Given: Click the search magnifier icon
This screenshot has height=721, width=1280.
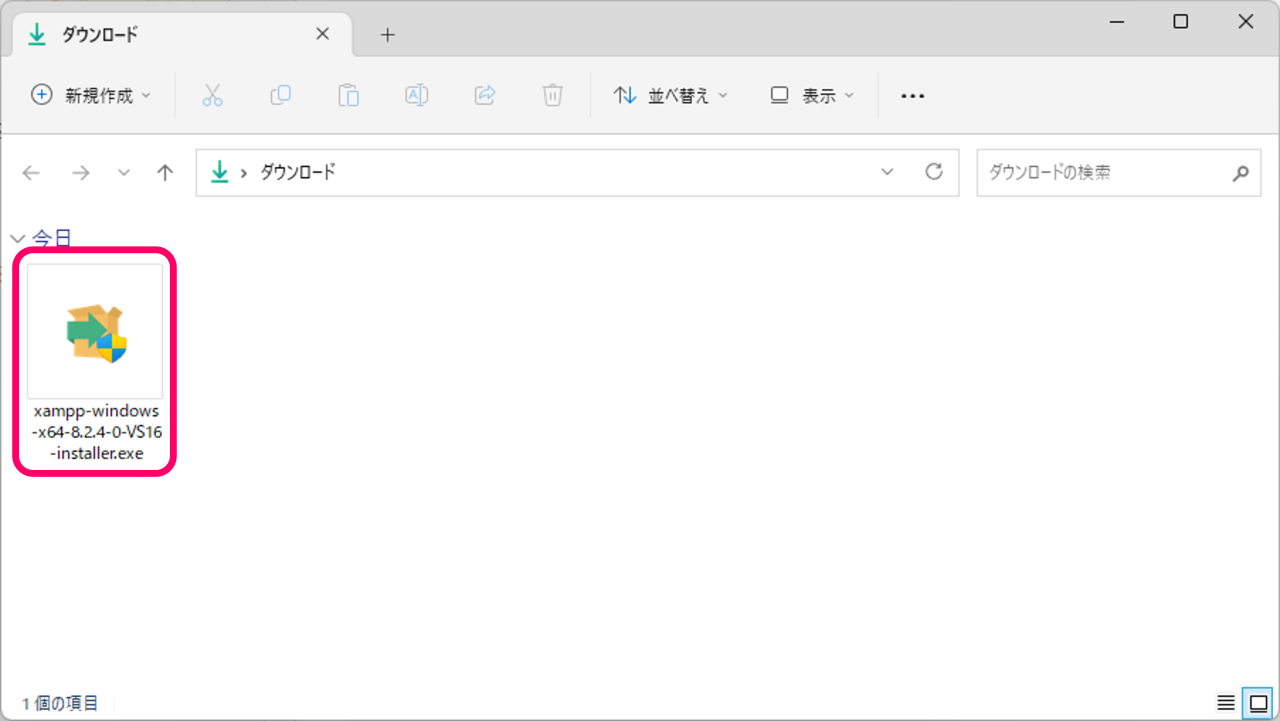Looking at the screenshot, I should 1240,173.
